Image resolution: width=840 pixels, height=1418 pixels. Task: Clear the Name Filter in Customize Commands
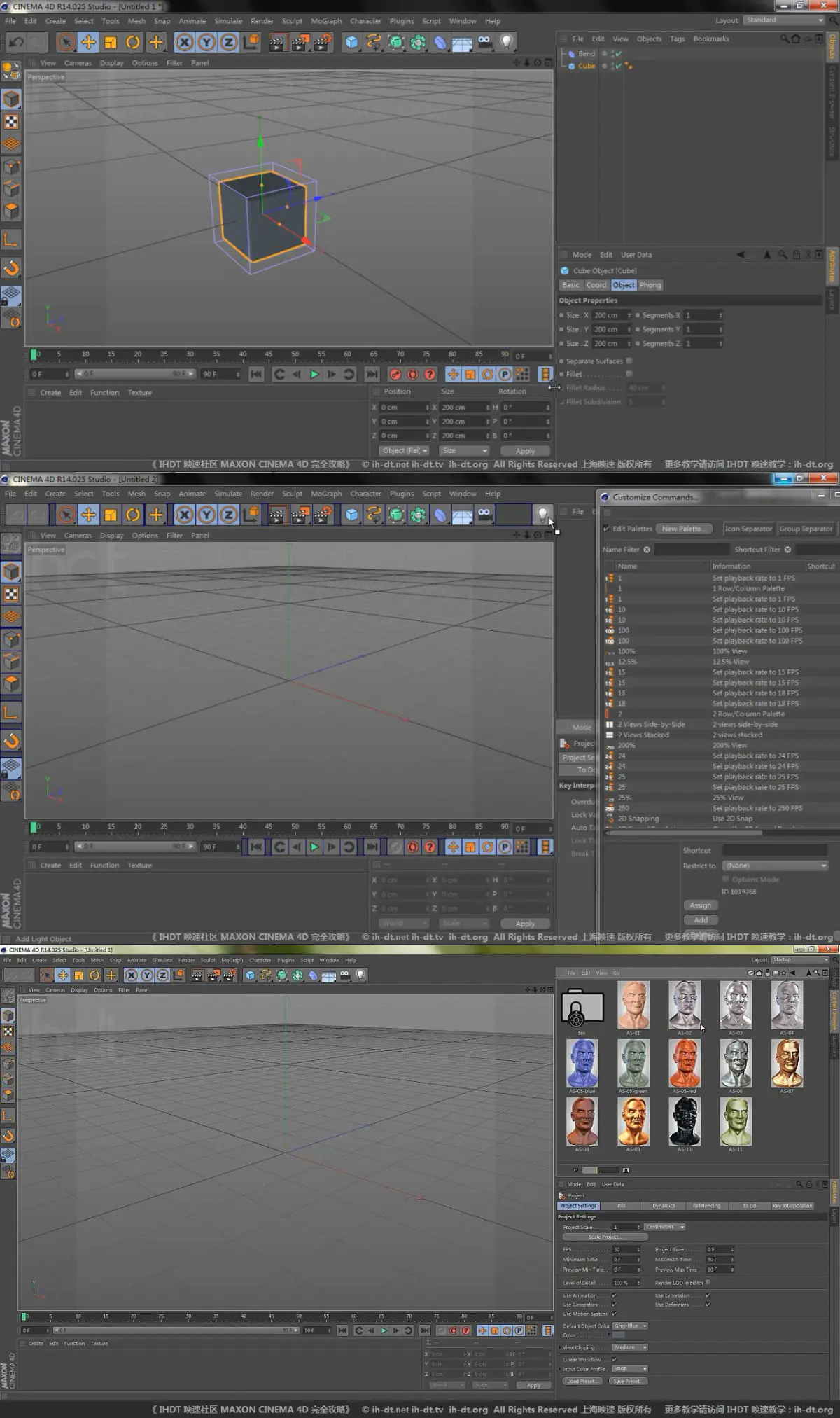click(x=647, y=550)
